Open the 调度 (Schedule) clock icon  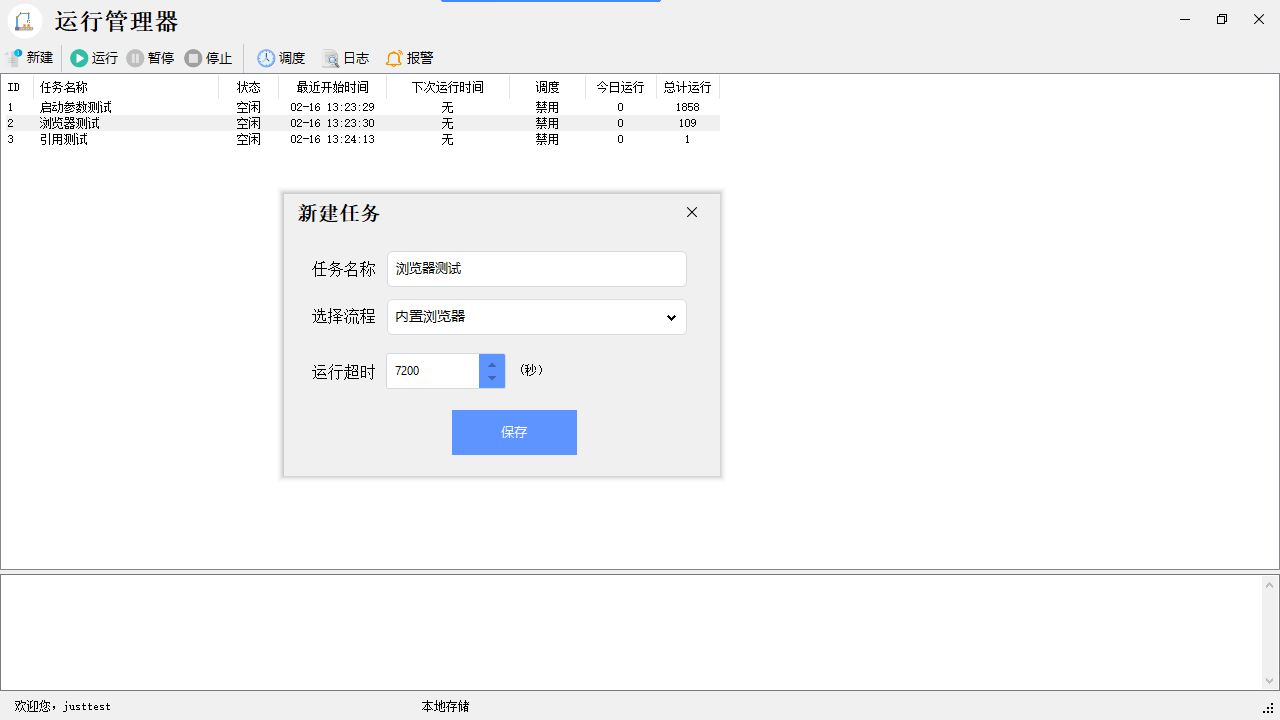coord(266,58)
